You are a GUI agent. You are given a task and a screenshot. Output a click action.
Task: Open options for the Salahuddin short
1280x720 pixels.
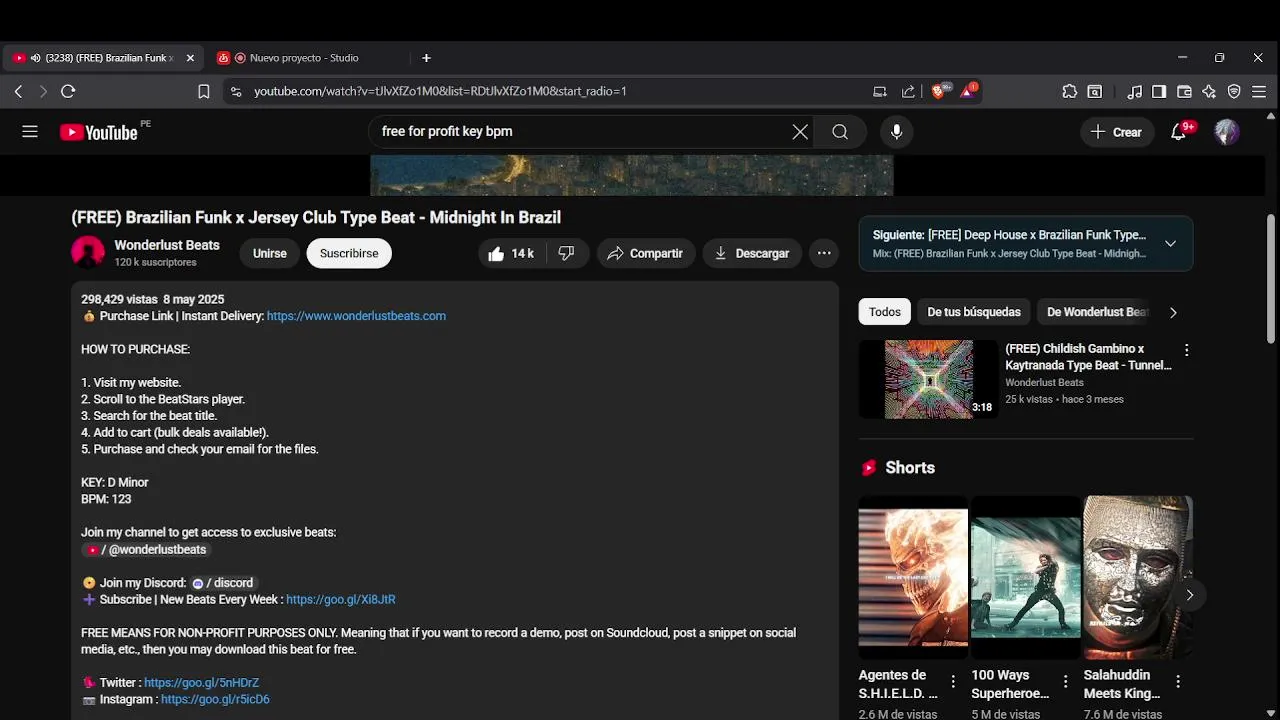click(x=1178, y=682)
